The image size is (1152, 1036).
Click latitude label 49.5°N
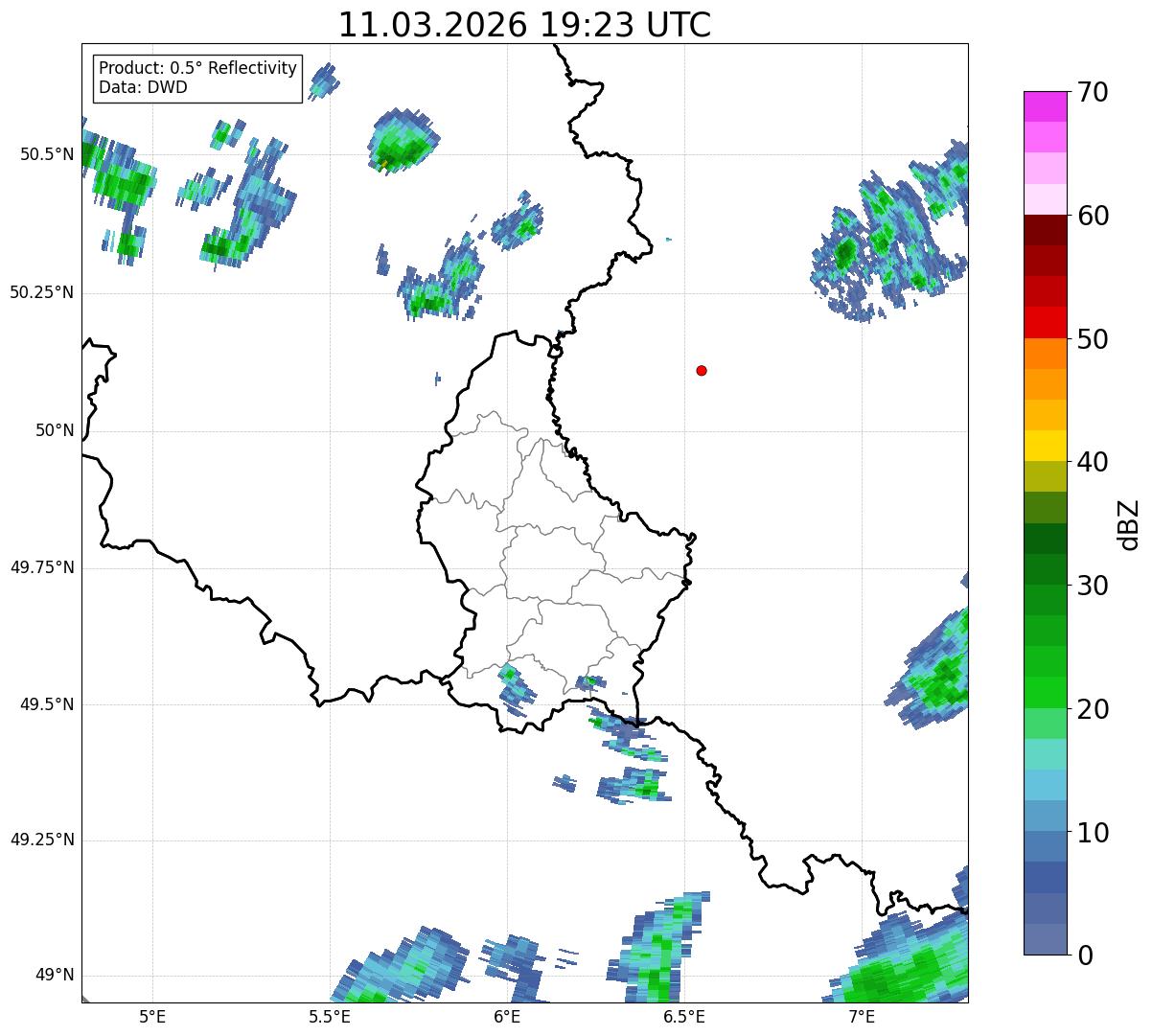47,704
